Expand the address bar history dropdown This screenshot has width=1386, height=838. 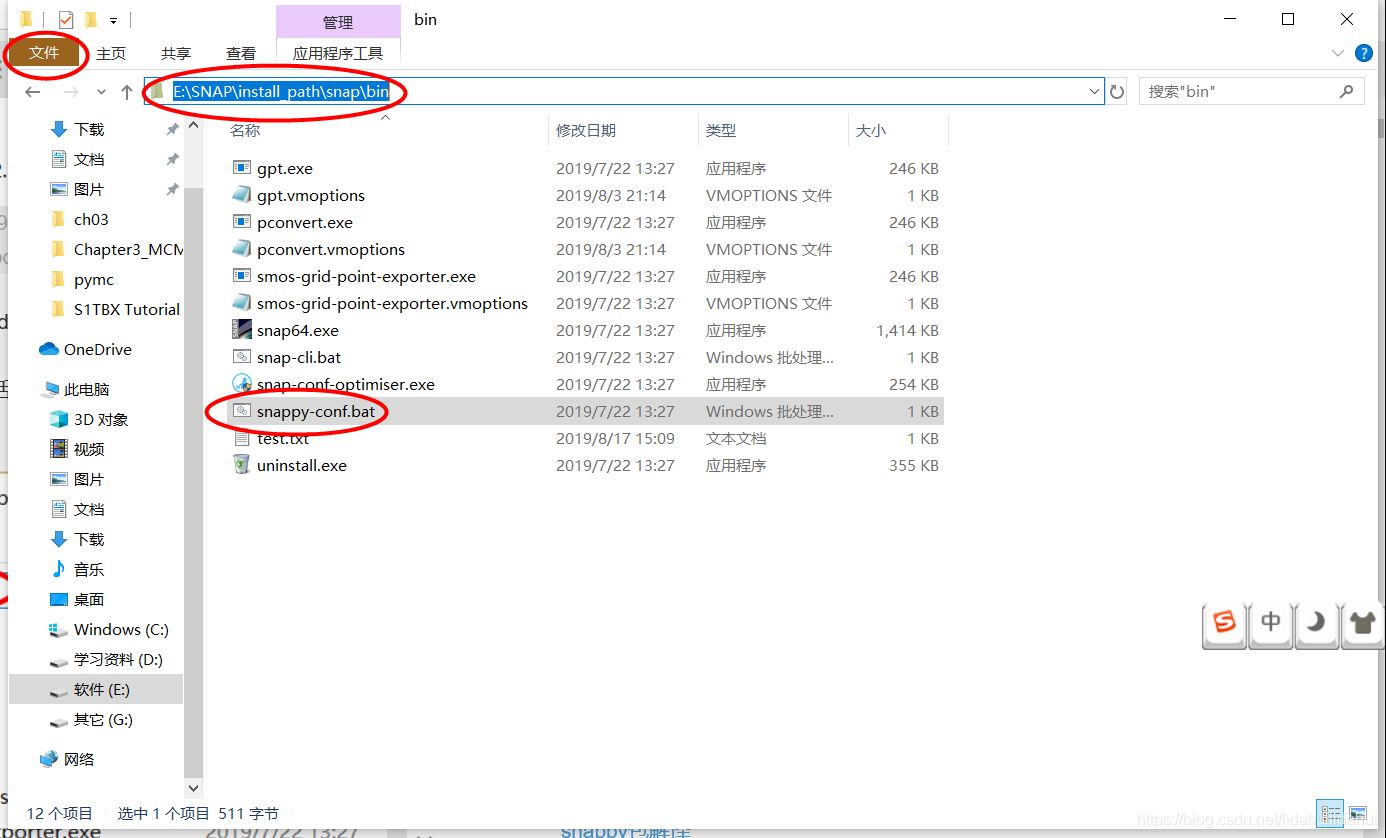tap(1094, 91)
